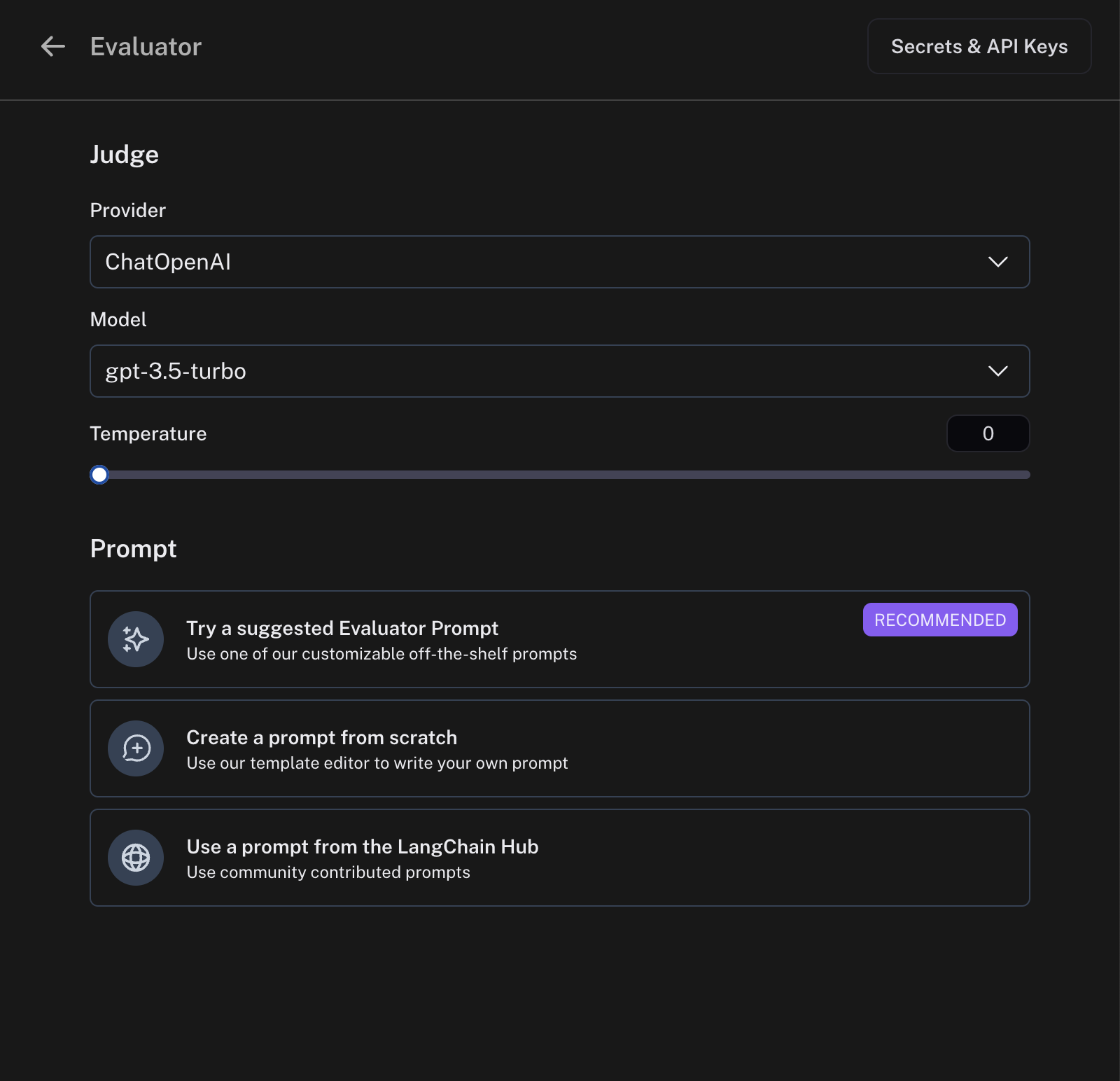Select Try a suggested Evaluator Prompt
1120x1081 pixels.
click(x=342, y=628)
